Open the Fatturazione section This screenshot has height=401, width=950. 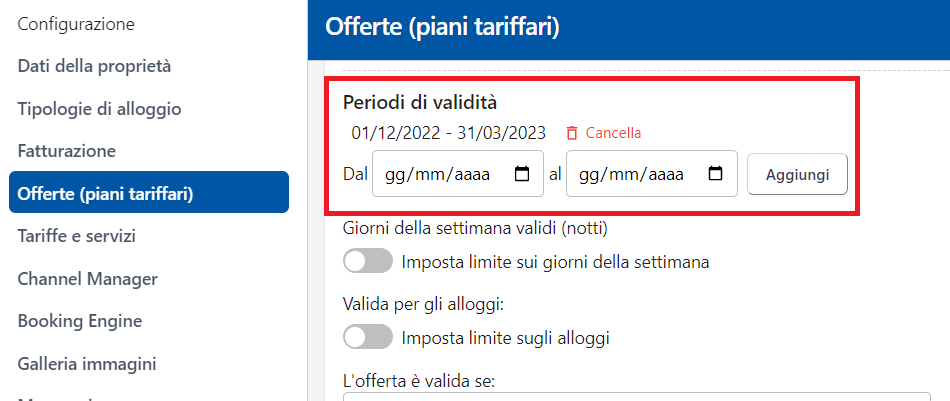click(67, 151)
